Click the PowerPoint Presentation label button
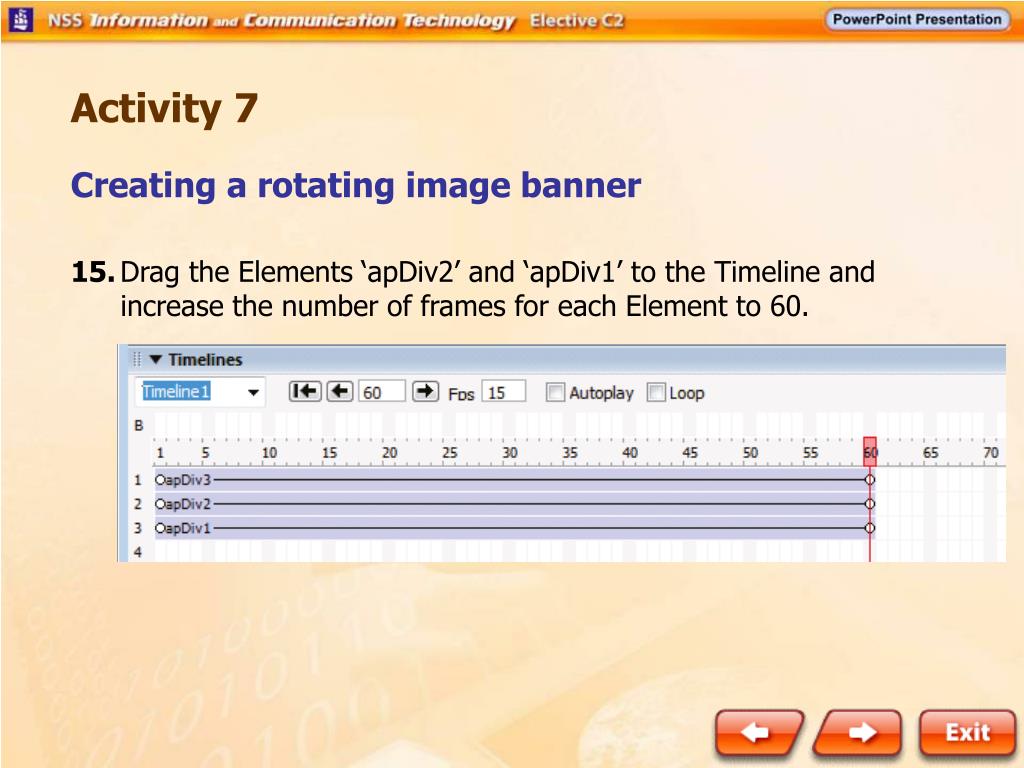This screenshot has height=768, width=1024. point(917,19)
